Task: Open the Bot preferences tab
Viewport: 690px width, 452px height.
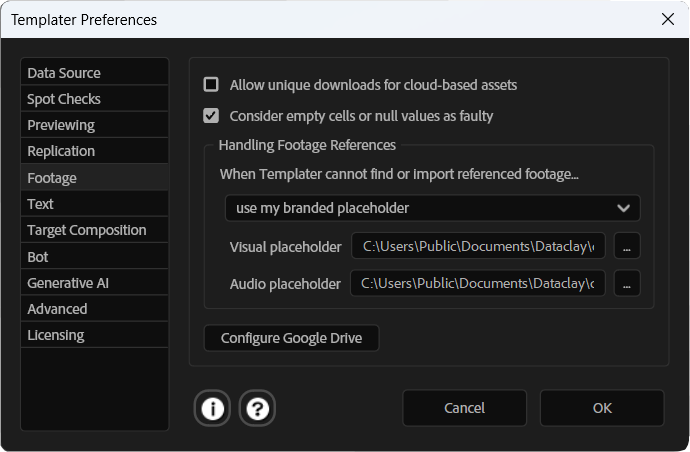Action: [x=95, y=256]
